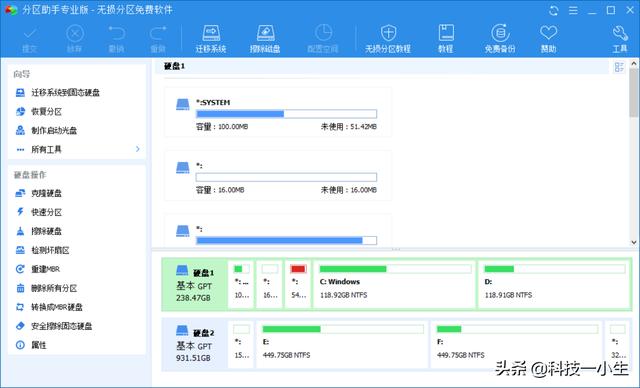Select the C: Windows 118.92GB partition
Screen dimensions: 640x388
click(395, 285)
